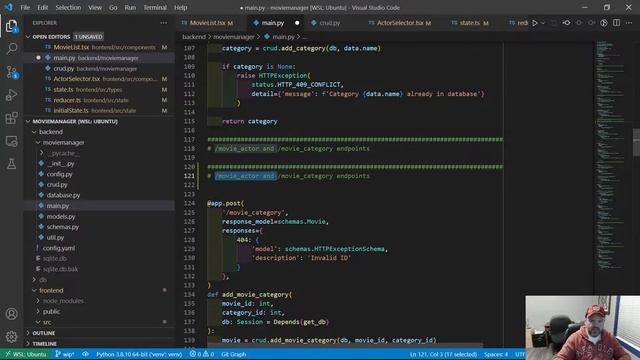Open the Run menu
This screenshot has height=360, width=640.
click(x=130, y=7)
